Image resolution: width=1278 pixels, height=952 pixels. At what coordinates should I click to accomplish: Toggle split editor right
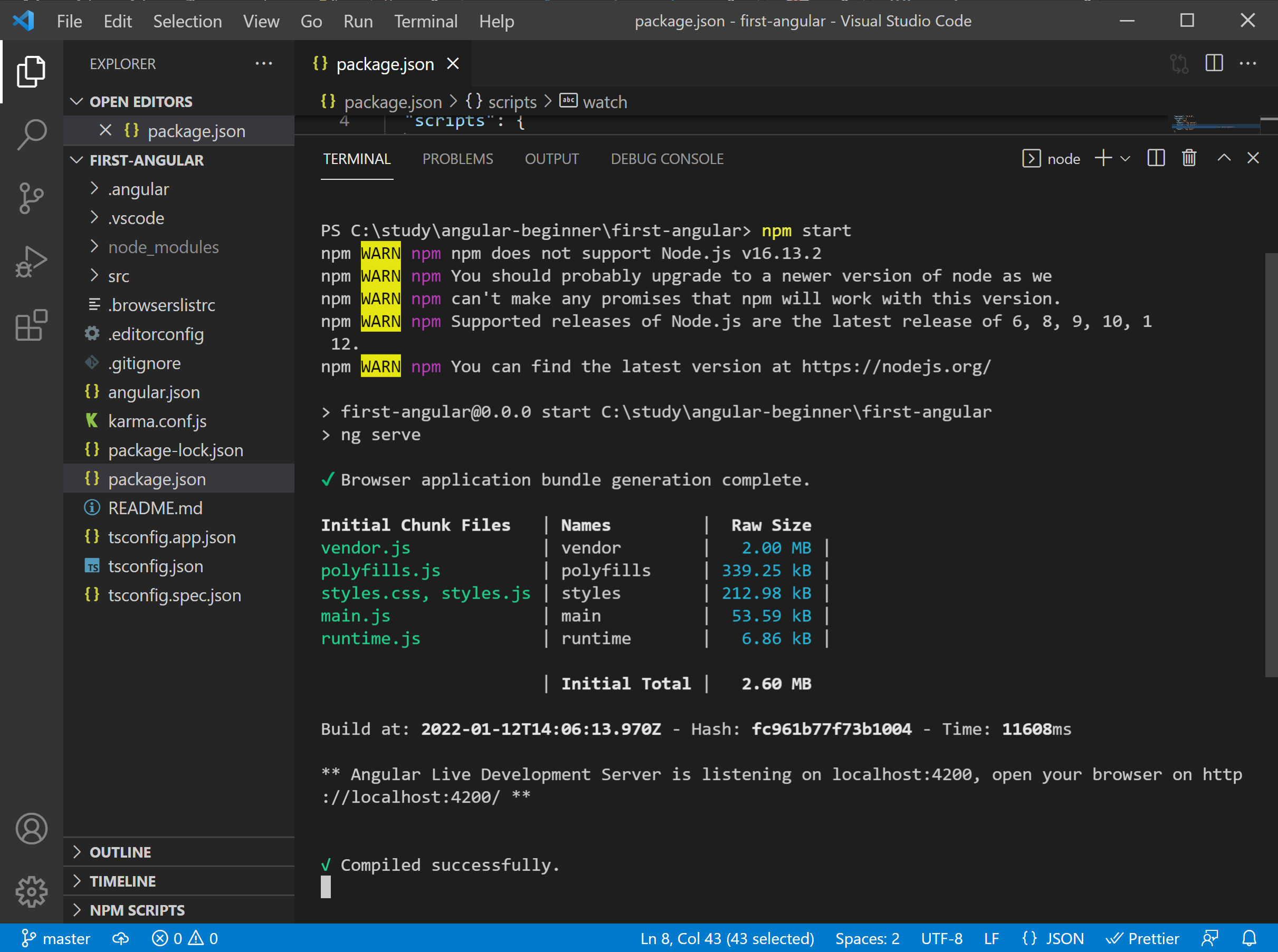[1214, 63]
